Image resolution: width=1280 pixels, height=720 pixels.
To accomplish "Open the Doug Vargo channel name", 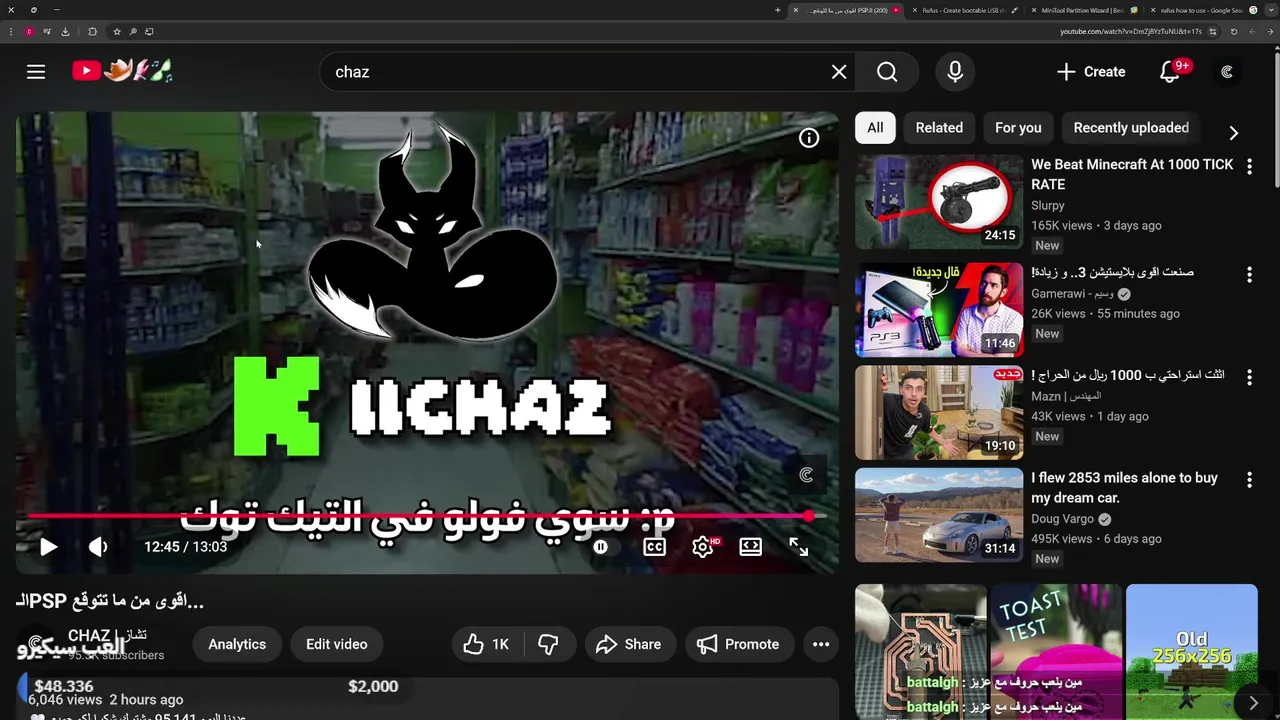I will coord(1063,520).
